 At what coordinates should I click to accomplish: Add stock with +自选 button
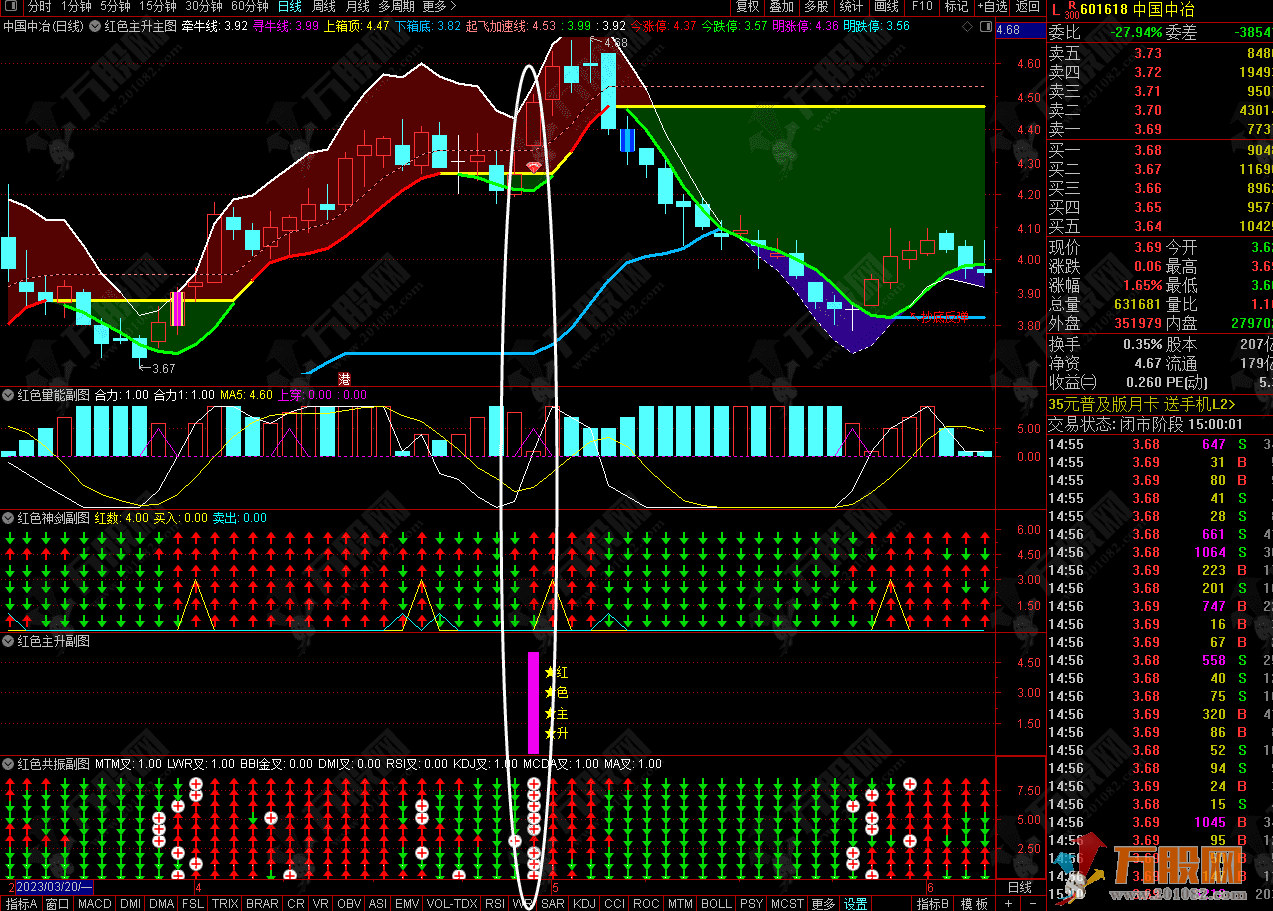point(992,6)
